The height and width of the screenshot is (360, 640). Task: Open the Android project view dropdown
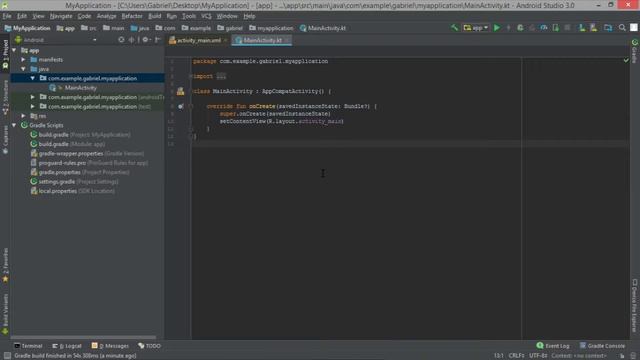pyautogui.click(x=56, y=40)
